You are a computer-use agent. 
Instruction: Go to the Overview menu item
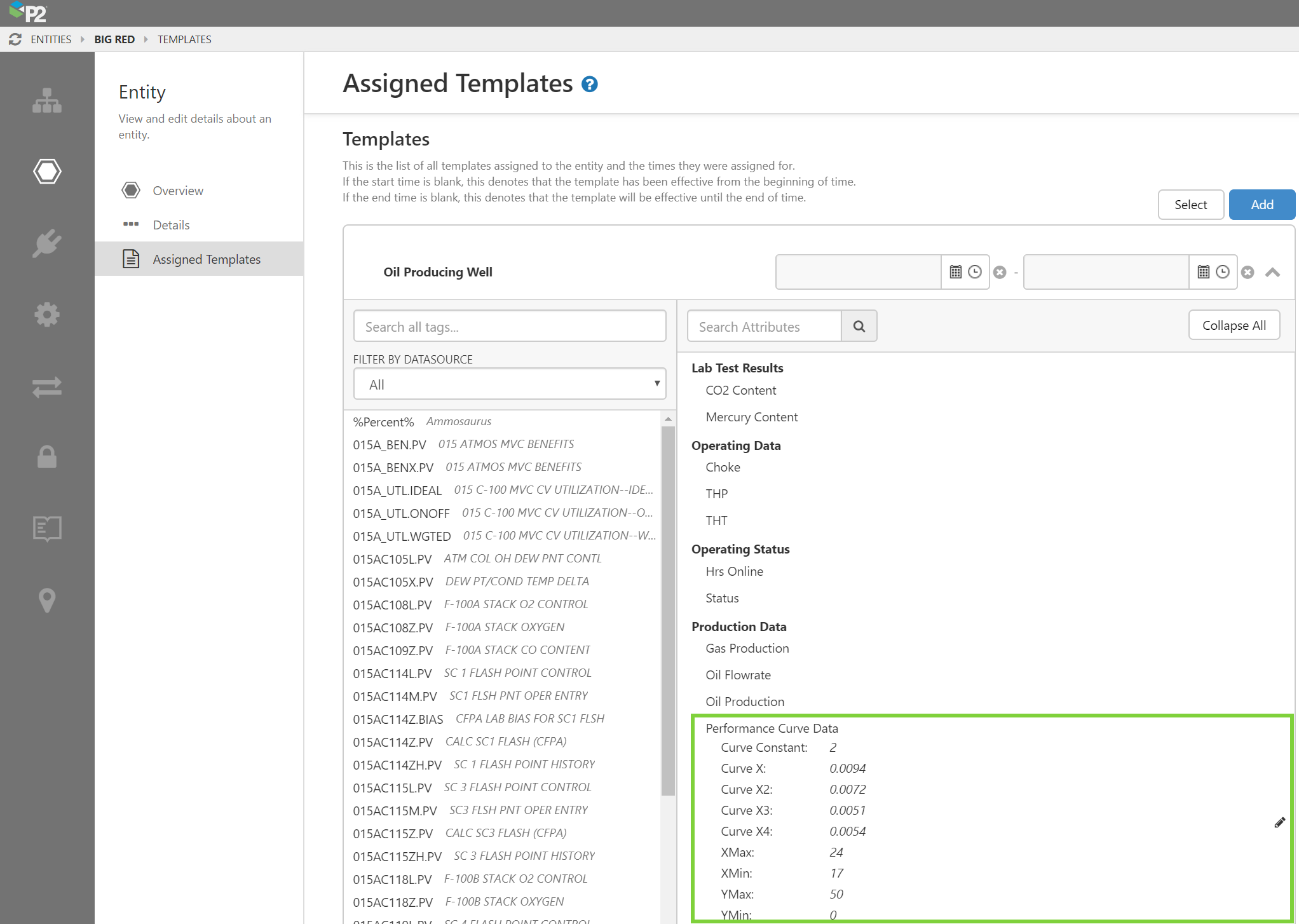tap(178, 191)
